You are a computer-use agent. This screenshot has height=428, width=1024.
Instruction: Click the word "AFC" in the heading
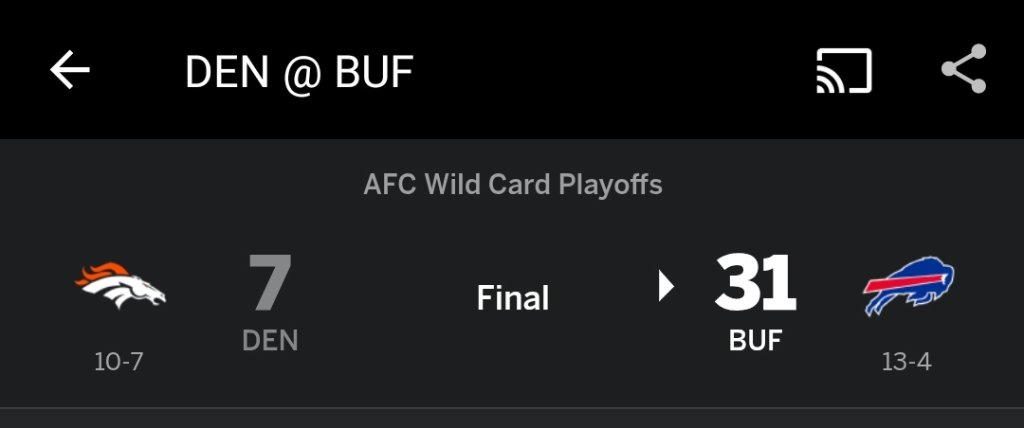point(389,185)
